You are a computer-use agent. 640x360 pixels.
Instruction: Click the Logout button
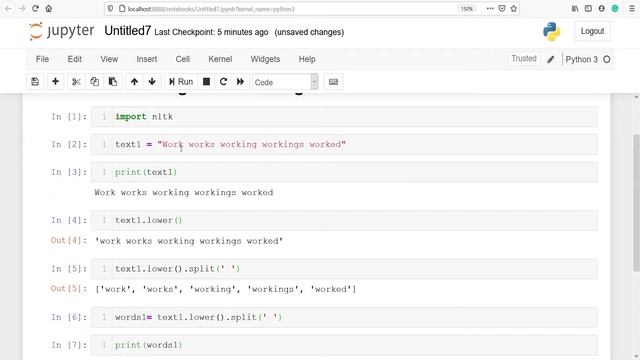click(592, 31)
